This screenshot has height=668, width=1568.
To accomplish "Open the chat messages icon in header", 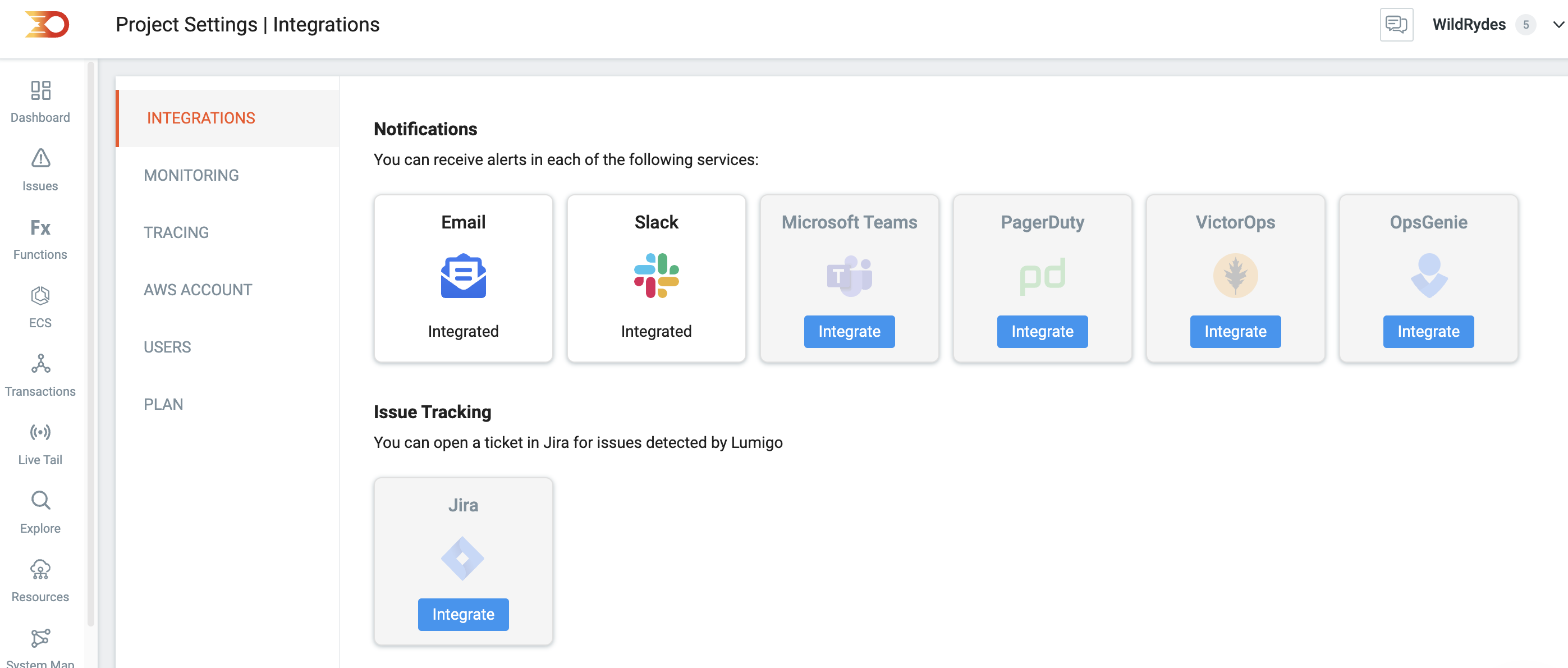I will [x=1396, y=24].
